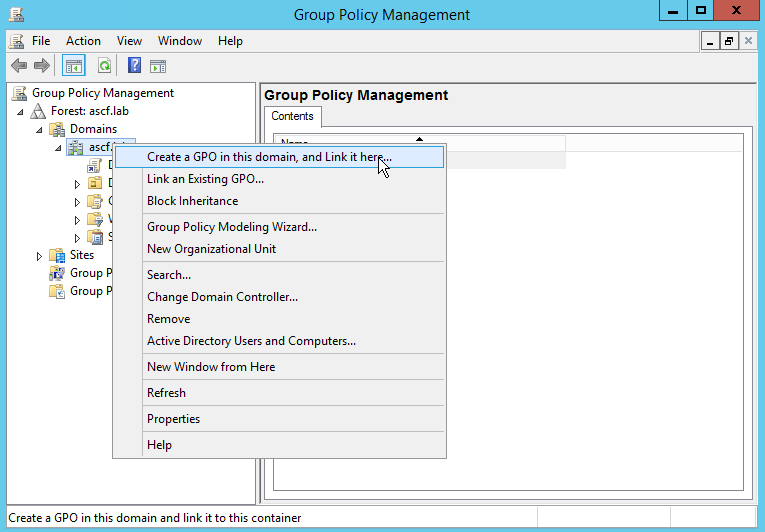Choose New Organizational Unit
The height and width of the screenshot is (532, 765).
point(280,249)
